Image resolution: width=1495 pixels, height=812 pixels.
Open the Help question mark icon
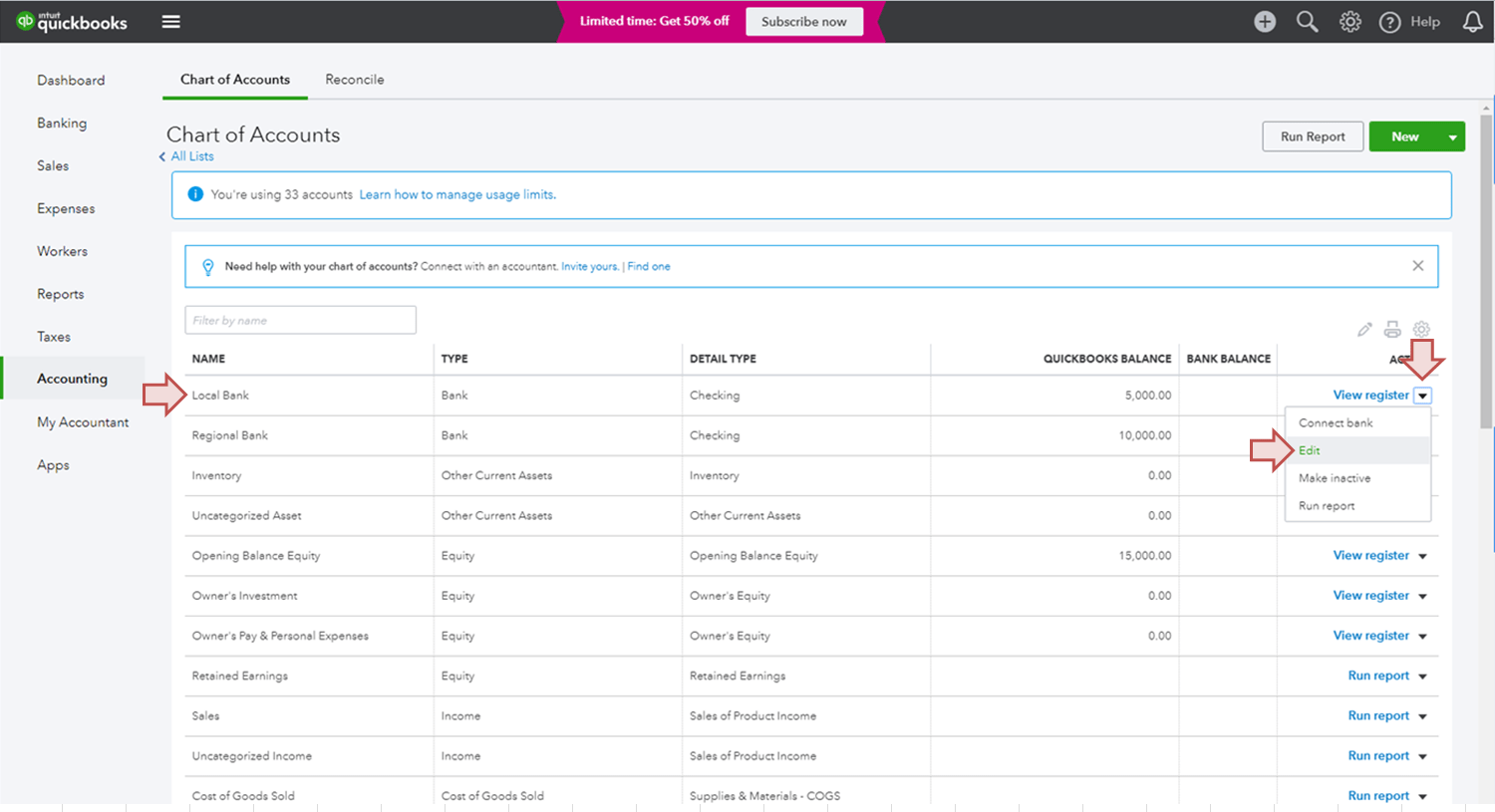point(1389,22)
